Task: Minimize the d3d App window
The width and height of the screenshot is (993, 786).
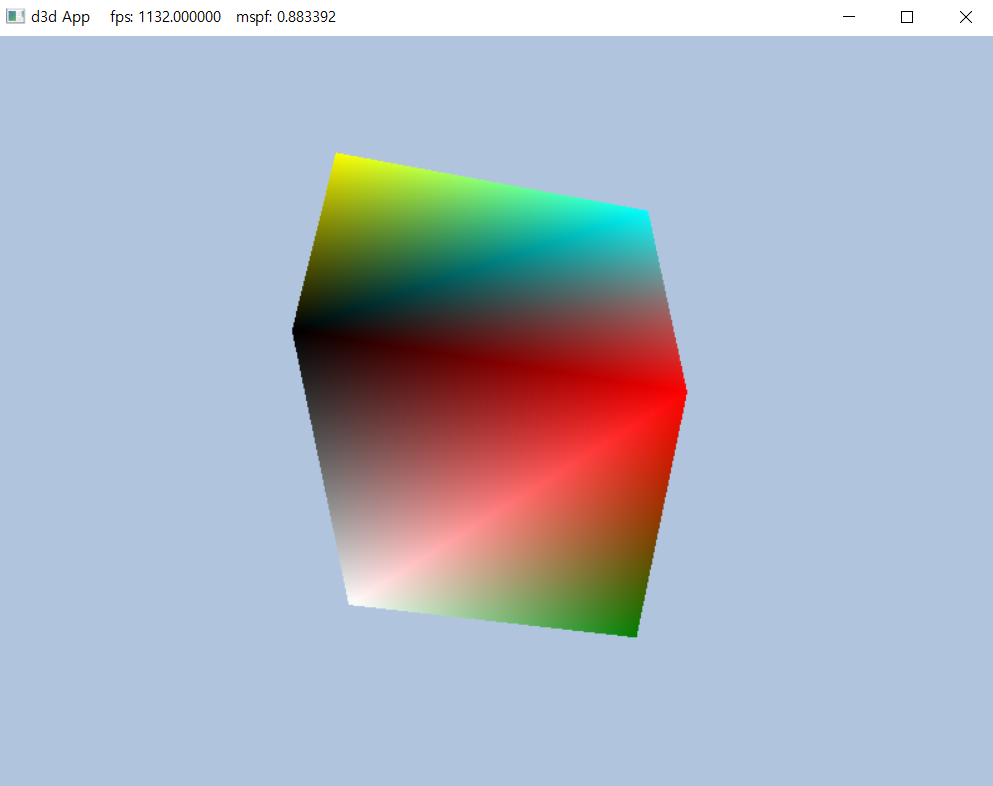Action: coord(849,17)
